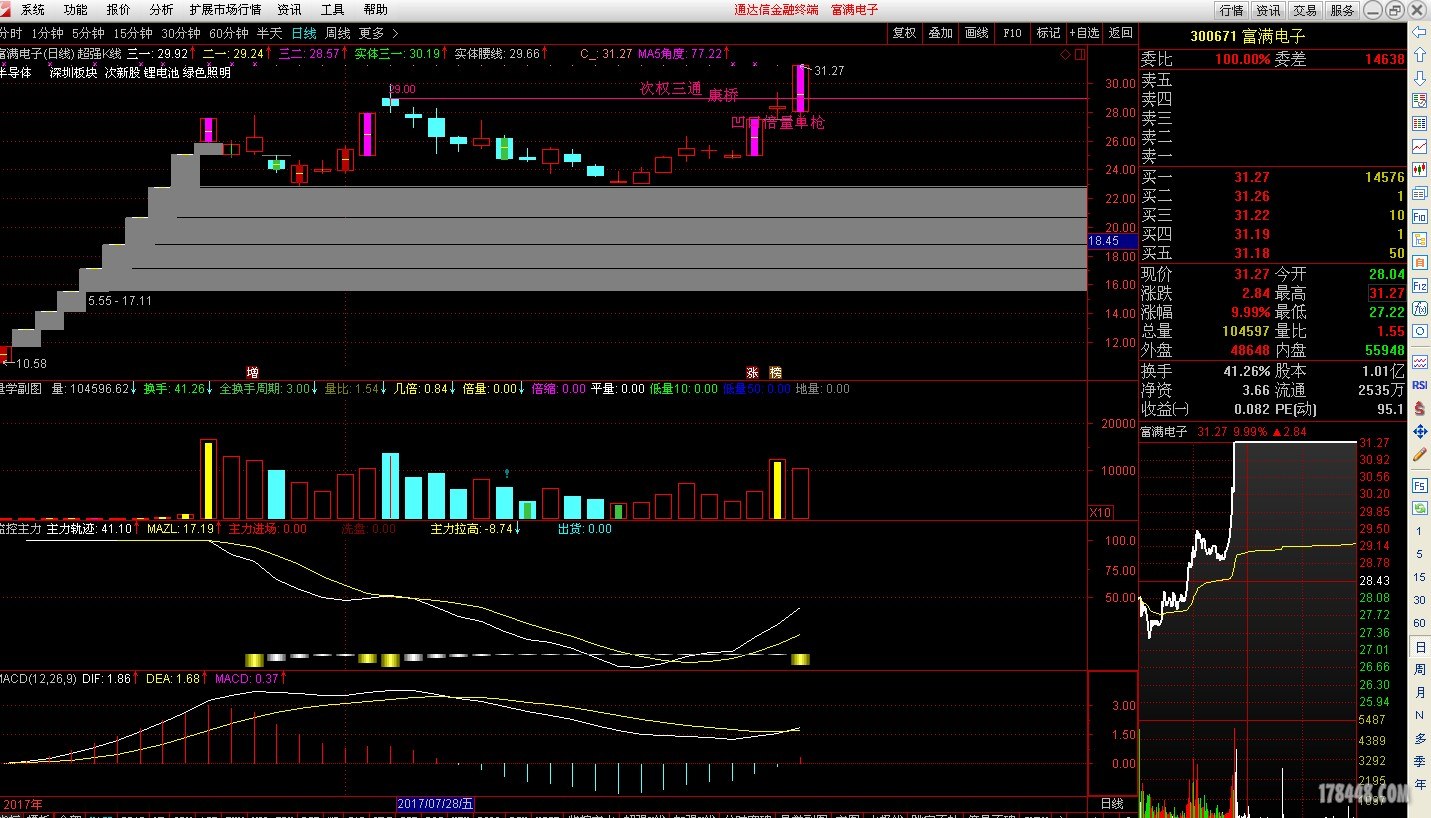
Task: Open the F10 company info sidebar icon
Action: click(1419, 218)
